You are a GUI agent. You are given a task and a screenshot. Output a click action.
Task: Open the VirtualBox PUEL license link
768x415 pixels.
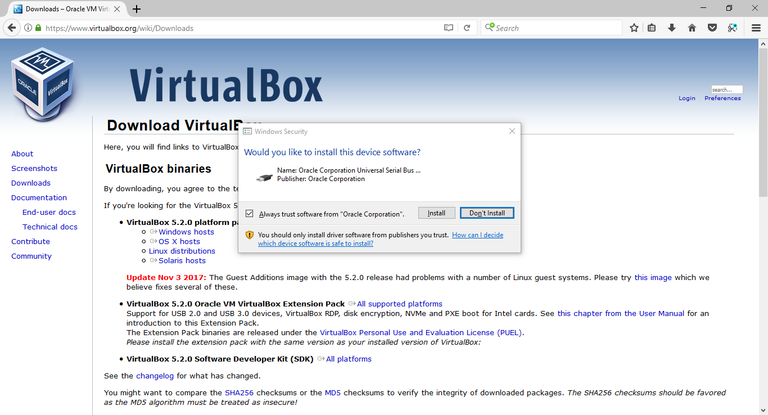[421, 333]
